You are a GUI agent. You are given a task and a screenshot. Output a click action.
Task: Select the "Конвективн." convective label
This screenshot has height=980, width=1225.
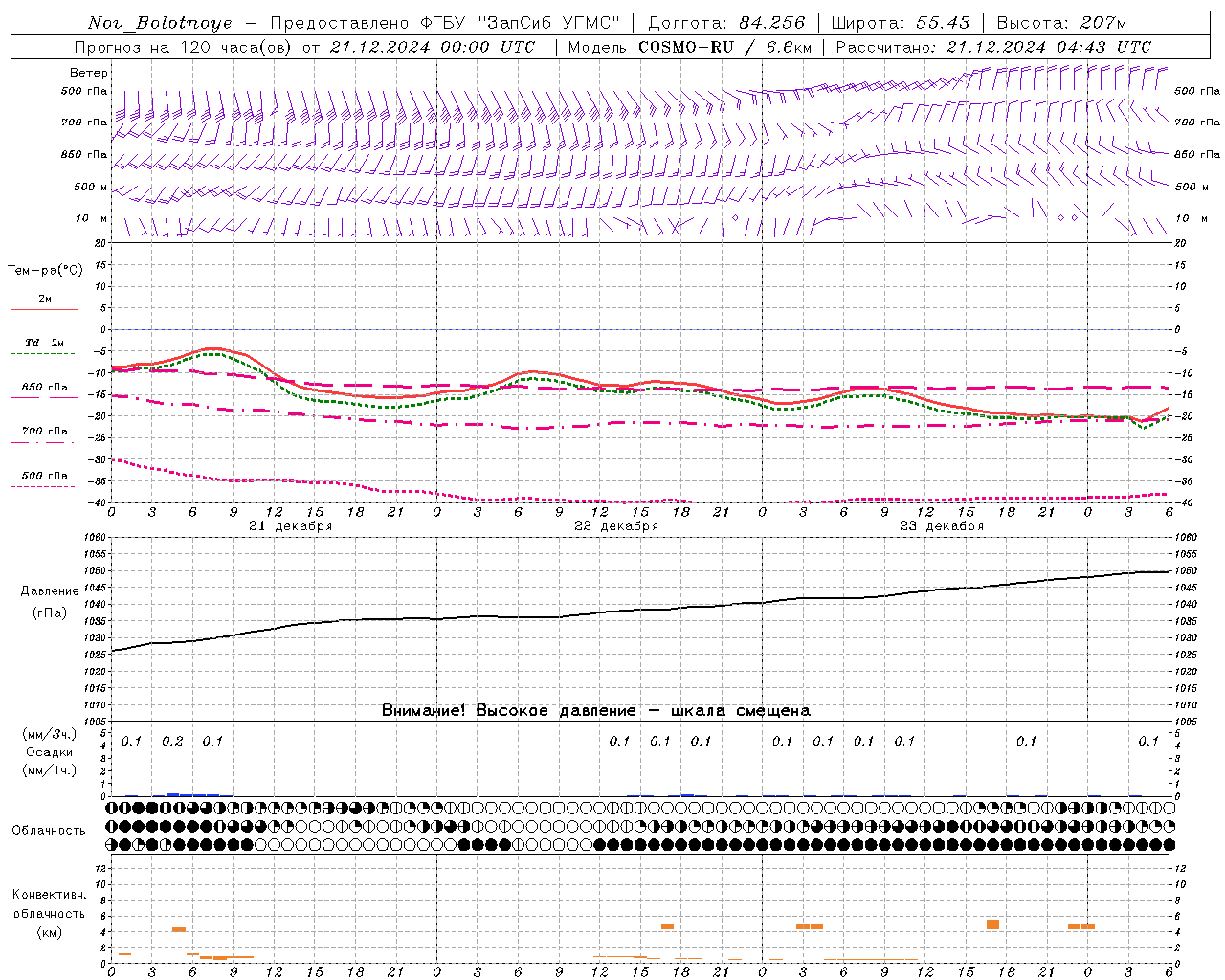click(x=49, y=895)
